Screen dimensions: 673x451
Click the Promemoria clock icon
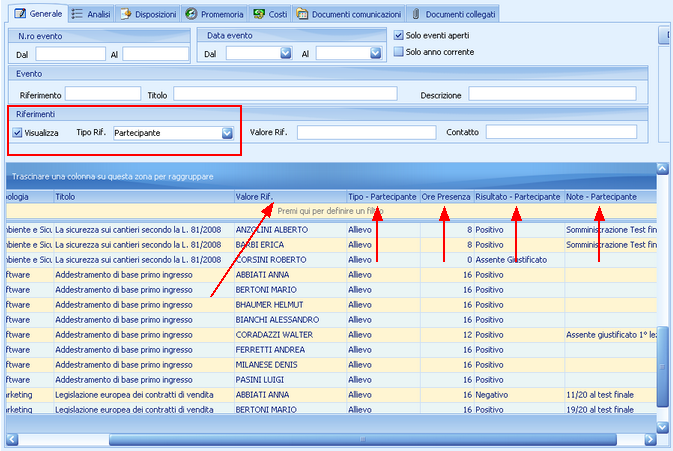[x=193, y=14]
